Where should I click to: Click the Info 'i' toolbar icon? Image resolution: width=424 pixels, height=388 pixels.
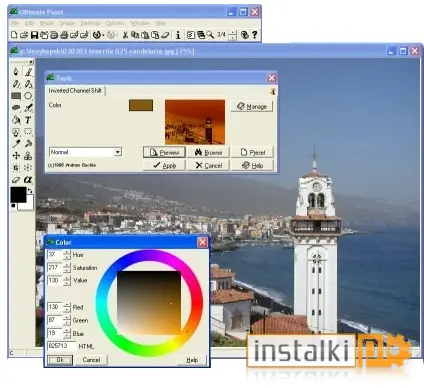[178, 35]
